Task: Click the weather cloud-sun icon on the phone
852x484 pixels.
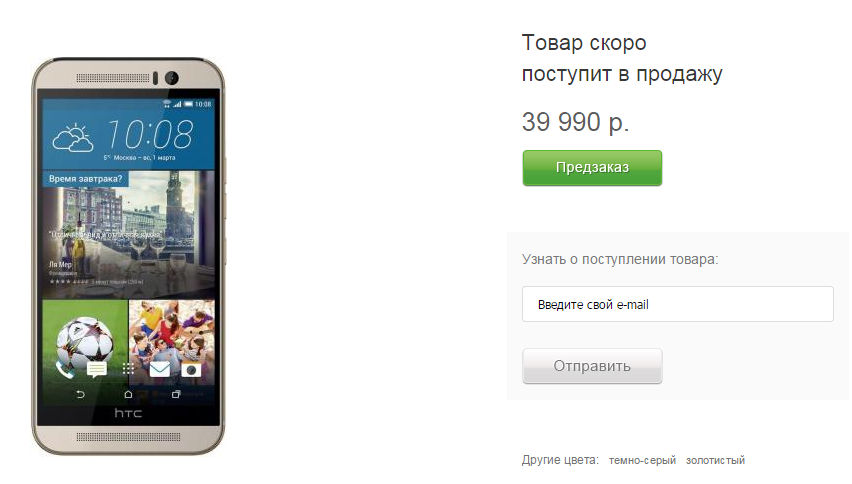Action: (x=73, y=138)
